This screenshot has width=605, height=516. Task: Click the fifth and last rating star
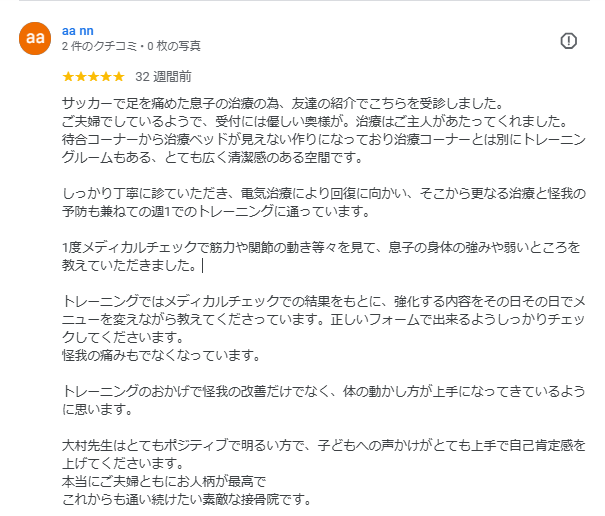119,76
